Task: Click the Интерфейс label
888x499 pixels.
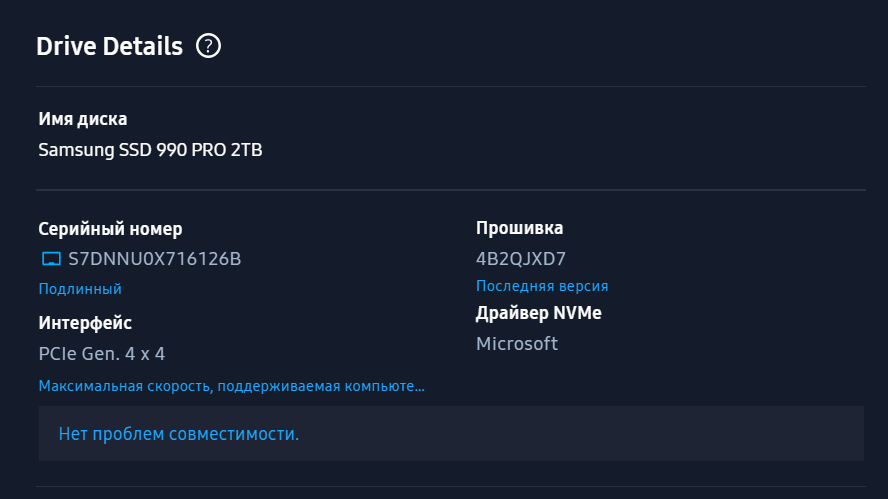Action: click(85, 323)
